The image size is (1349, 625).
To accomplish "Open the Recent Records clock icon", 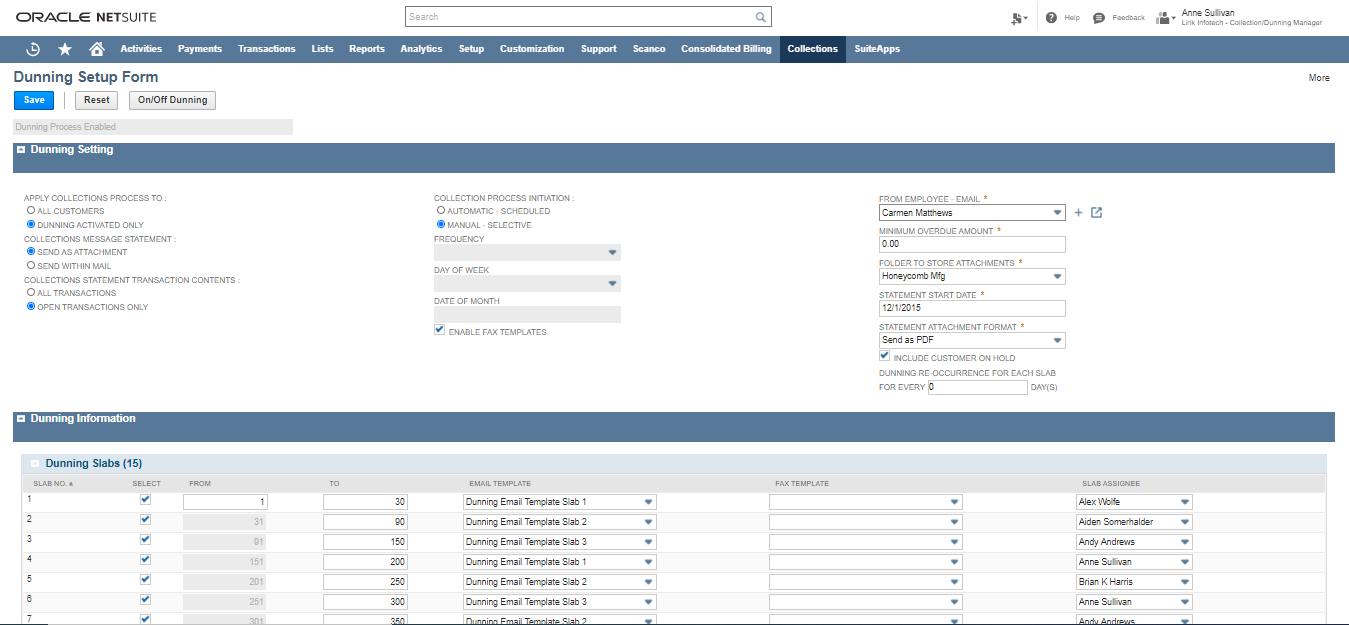I will coord(33,49).
